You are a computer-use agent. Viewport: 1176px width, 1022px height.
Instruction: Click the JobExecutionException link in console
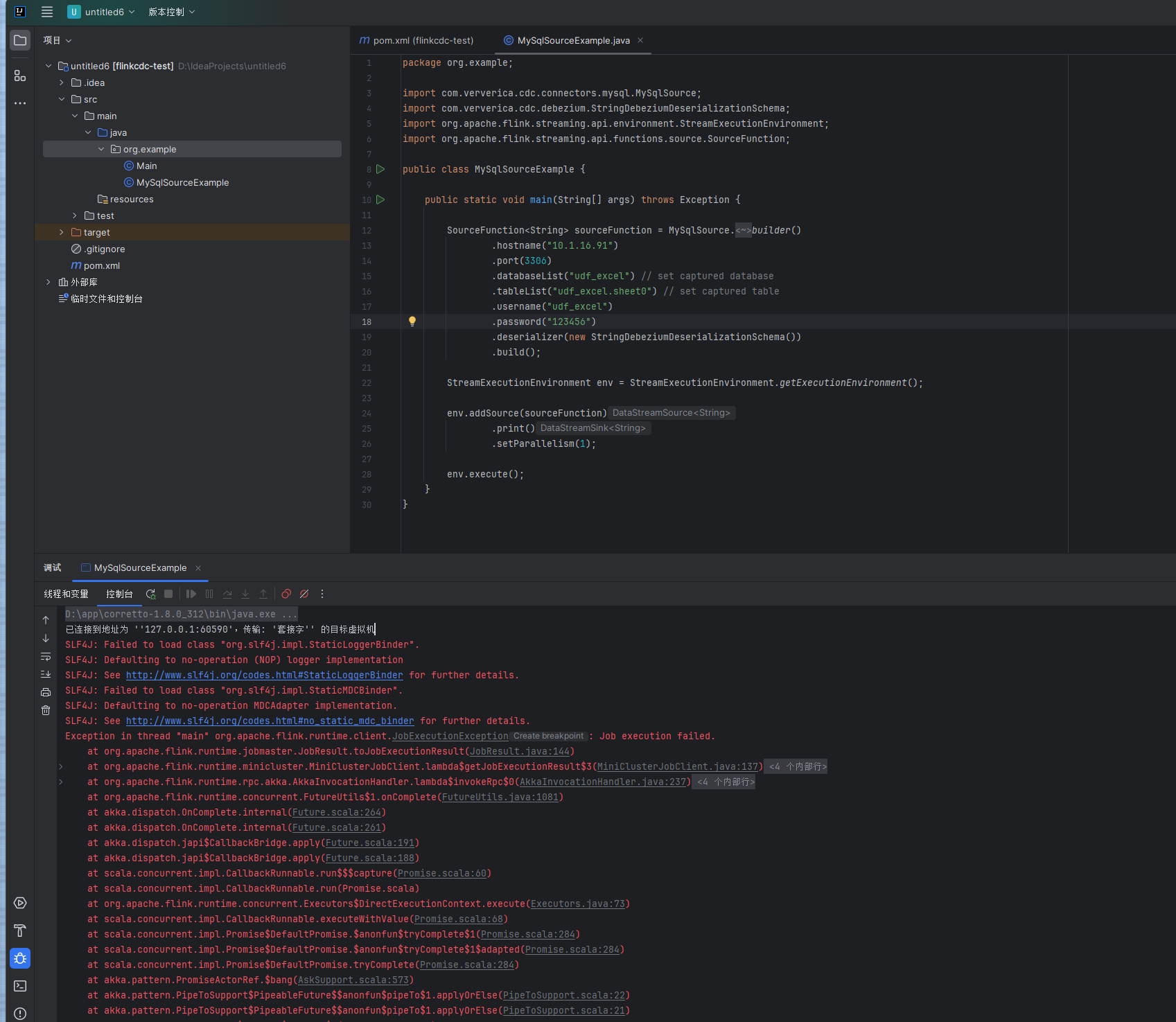(x=450, y=736)
